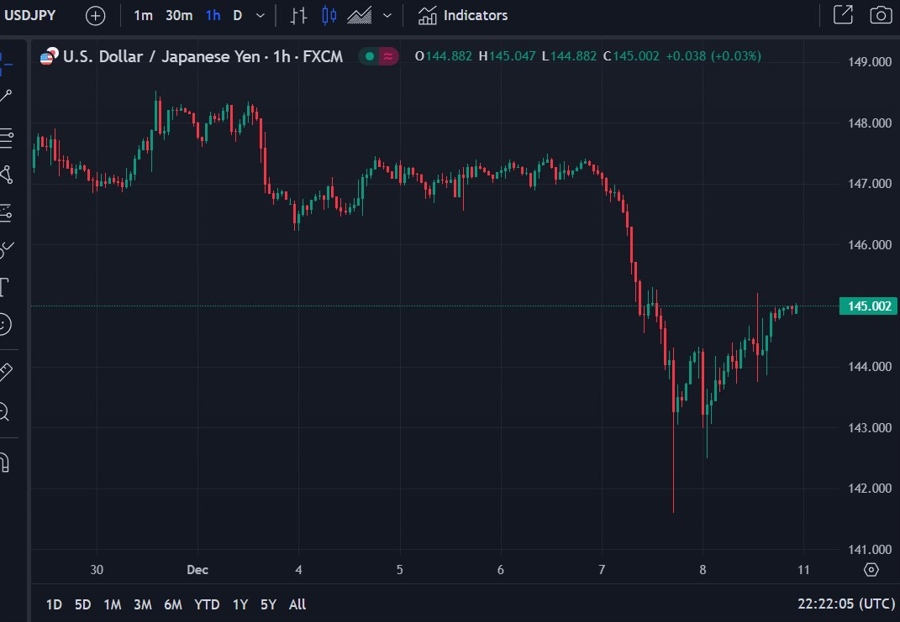Choose the Bars chart style icon

[298, 15]
